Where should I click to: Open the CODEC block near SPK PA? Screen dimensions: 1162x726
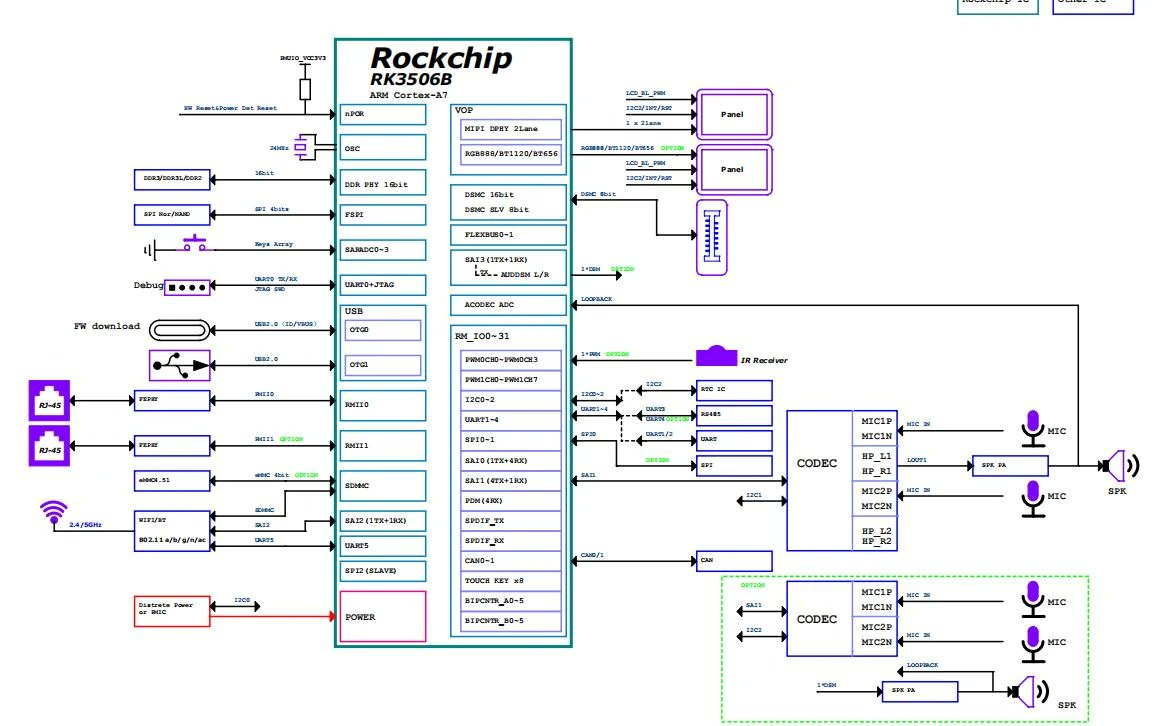(818, 463)
